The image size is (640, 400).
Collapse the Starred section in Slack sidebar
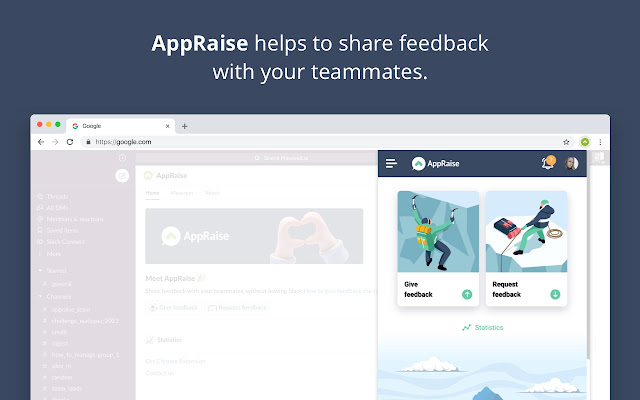coord(40,271)
